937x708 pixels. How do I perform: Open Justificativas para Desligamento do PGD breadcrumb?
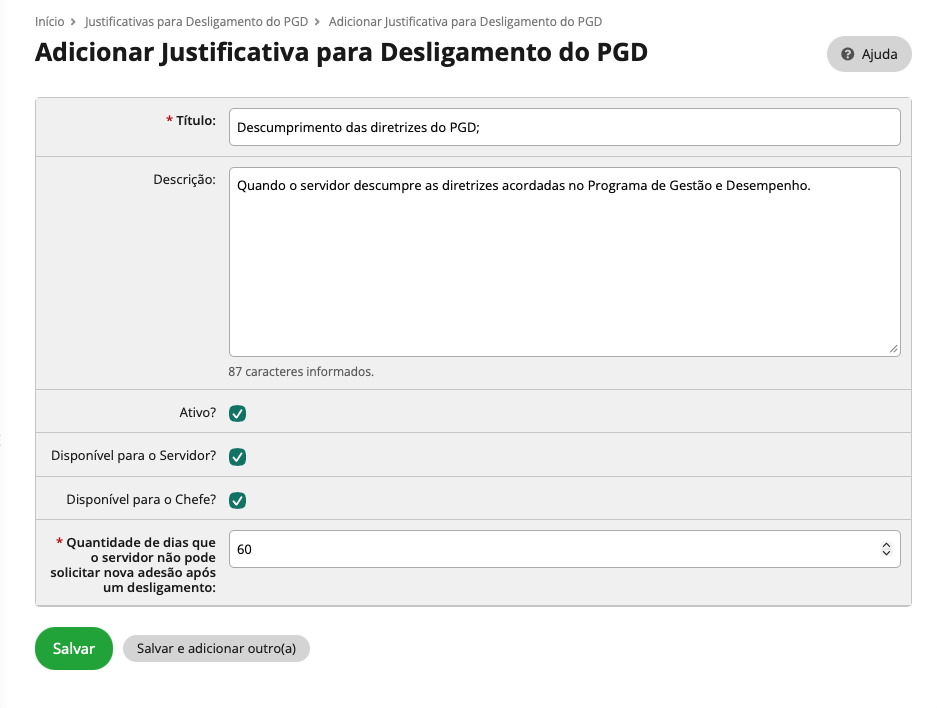pos(196,21)
